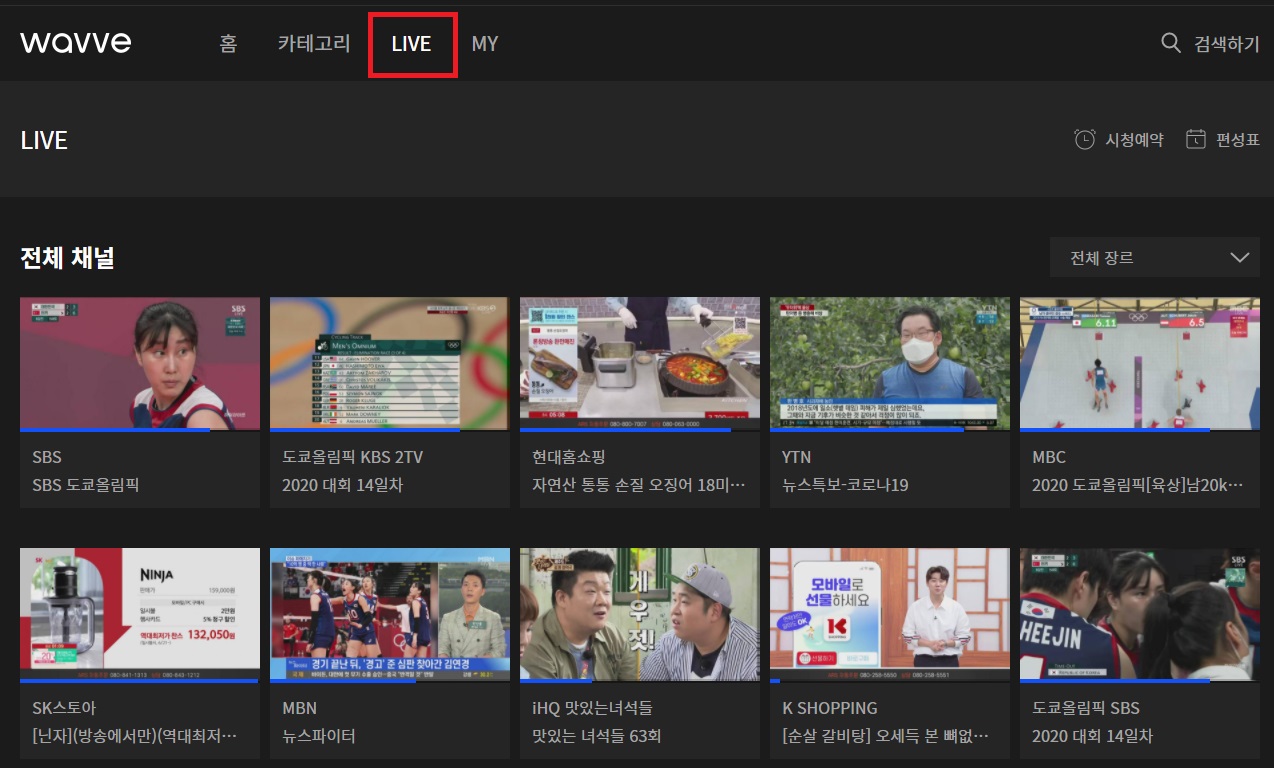The height and width of the screenshot is (768, 1274).
Task: Click the SBS channel name text
Action: 47,457
